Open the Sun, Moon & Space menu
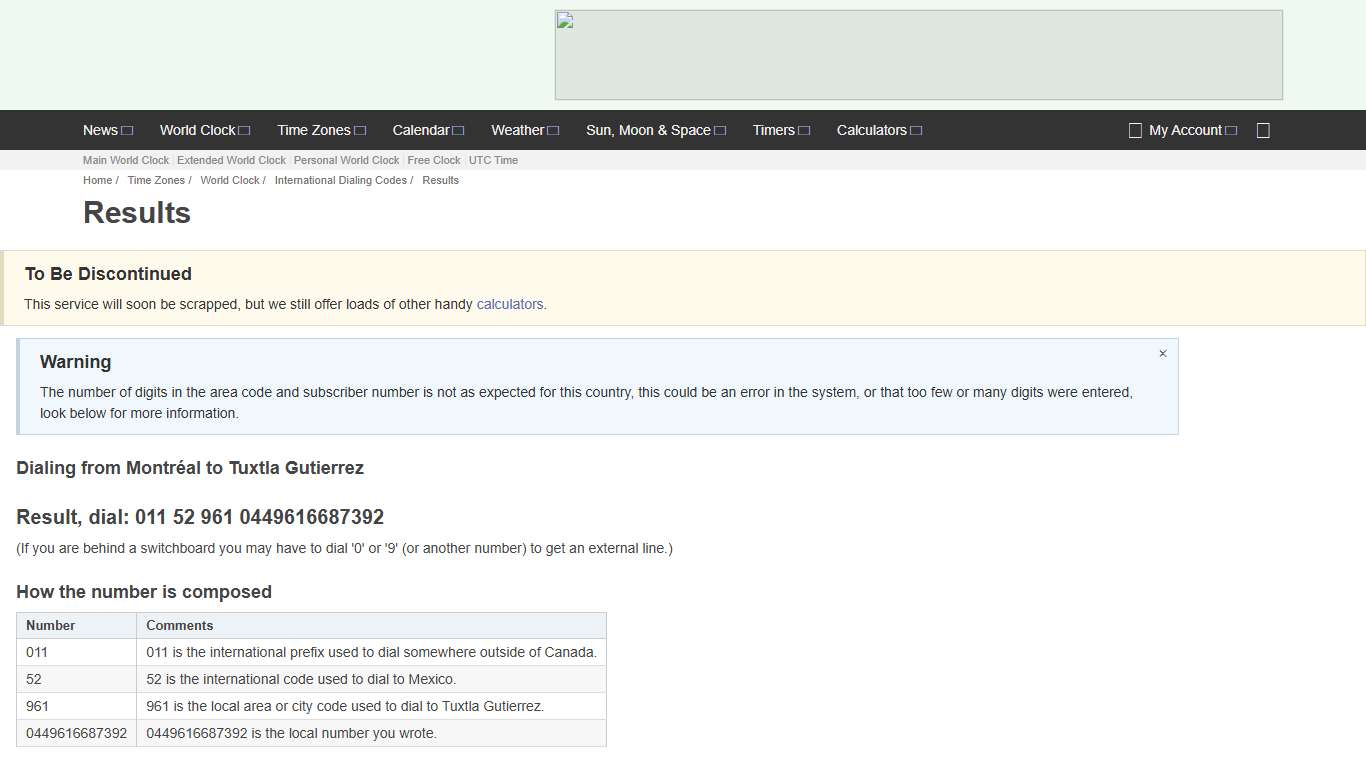The width and height of the screenshot is (1366, 768). 648,130
